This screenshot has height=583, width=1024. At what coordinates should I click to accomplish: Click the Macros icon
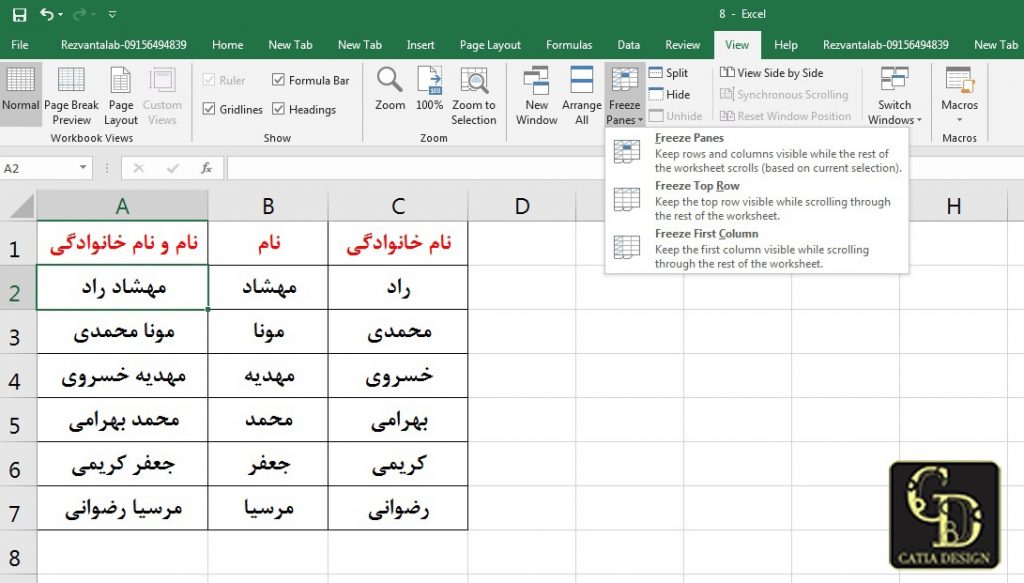[959, 81]
